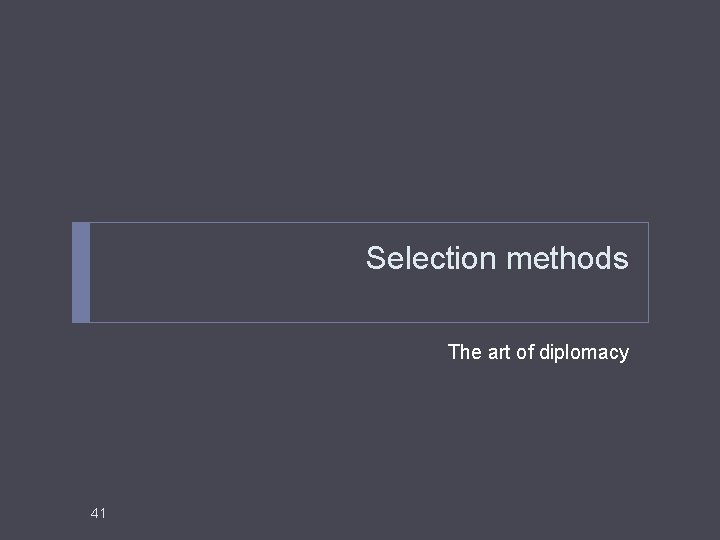
Task: Click the digit "4" in the slide number
Action: coord(94,513)
